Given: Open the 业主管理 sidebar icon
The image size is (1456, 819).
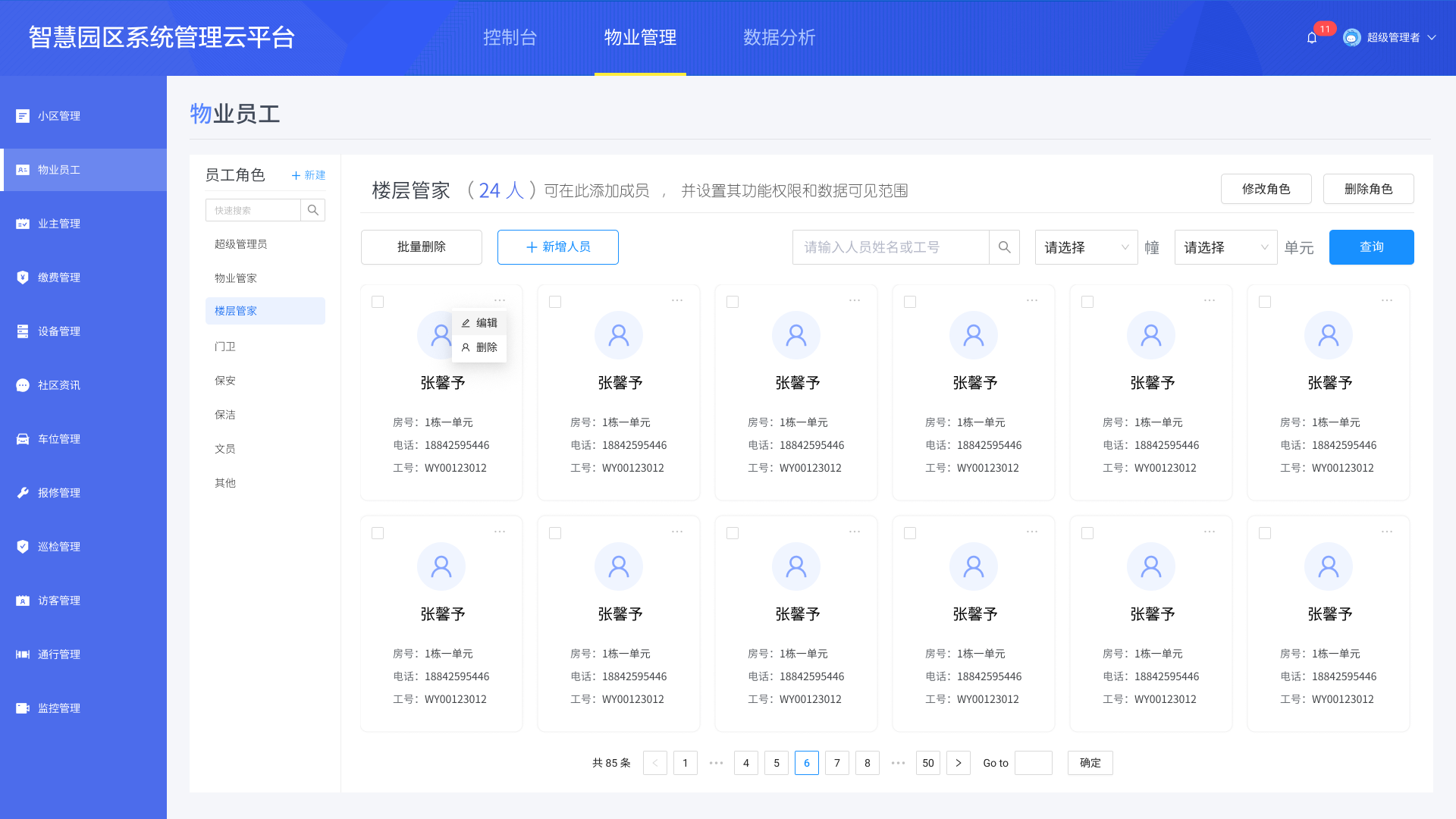Looking at the screenshot, I should (x=22, y=224).
